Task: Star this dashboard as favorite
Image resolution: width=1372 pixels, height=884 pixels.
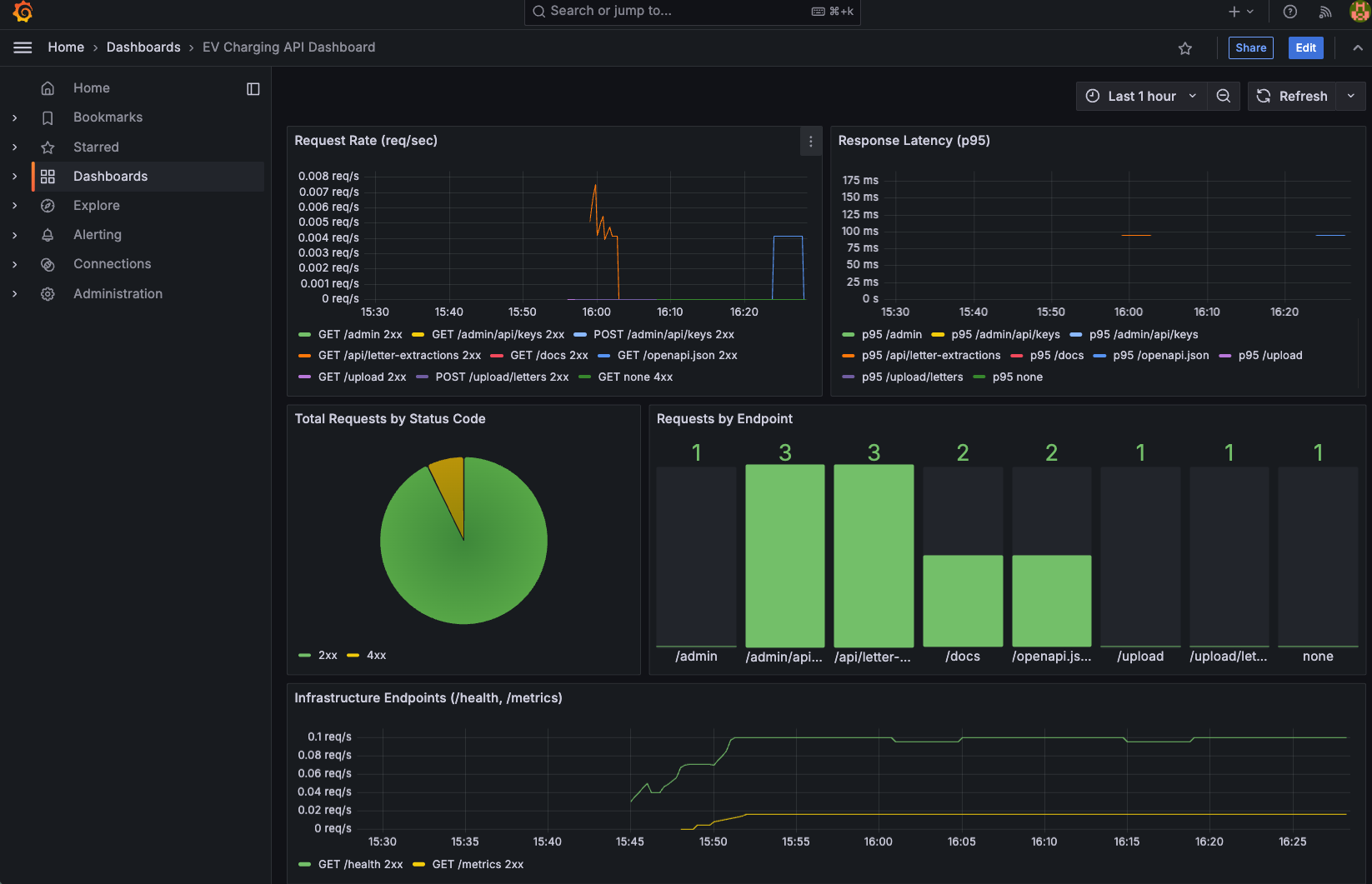Action: click(1185, 47)
